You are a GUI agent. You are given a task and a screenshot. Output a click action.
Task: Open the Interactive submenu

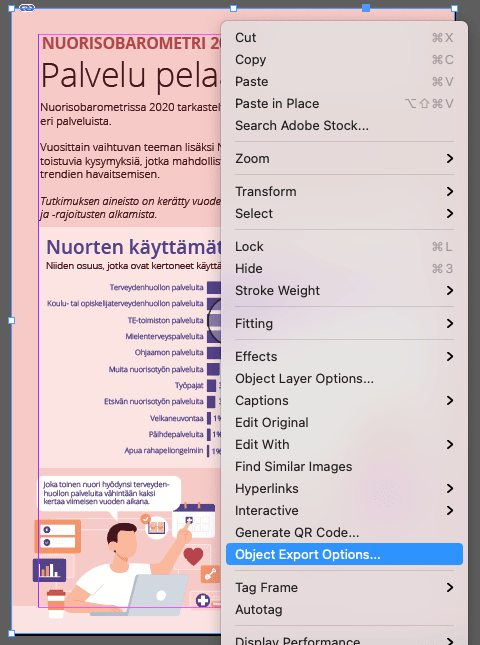pos(344,510)
